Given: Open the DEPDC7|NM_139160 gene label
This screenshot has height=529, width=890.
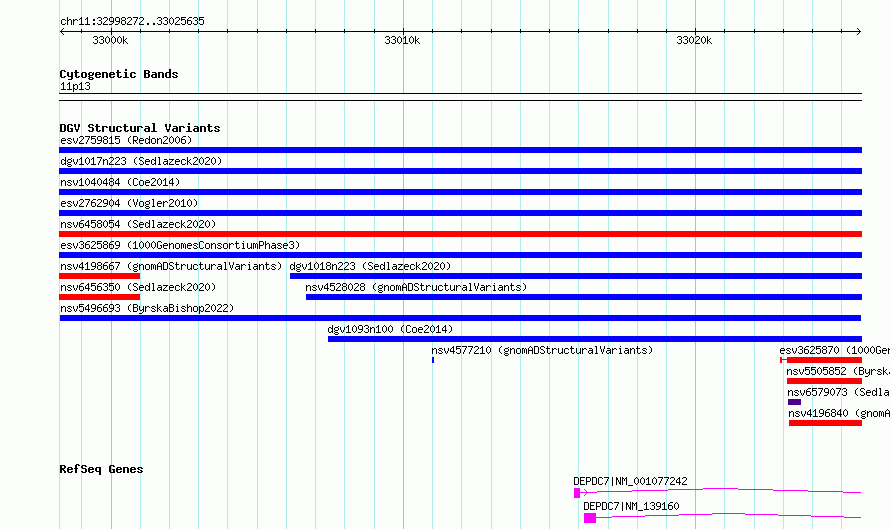Looking at the screenshot, I should coord(631,506).
